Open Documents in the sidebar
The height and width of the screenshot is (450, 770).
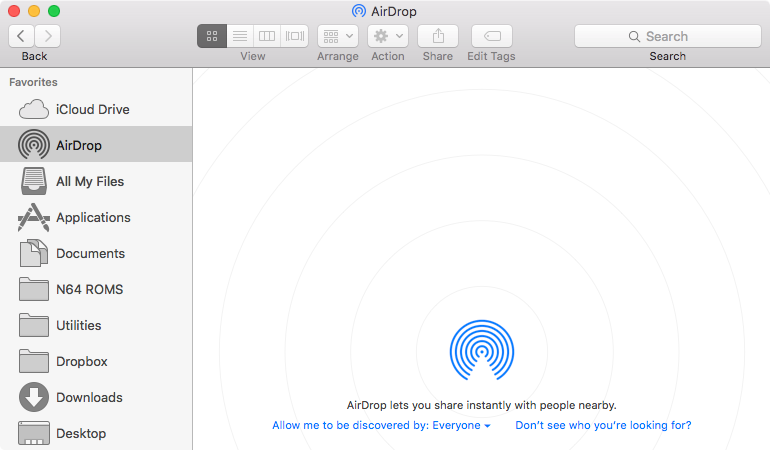click(96, 253)
